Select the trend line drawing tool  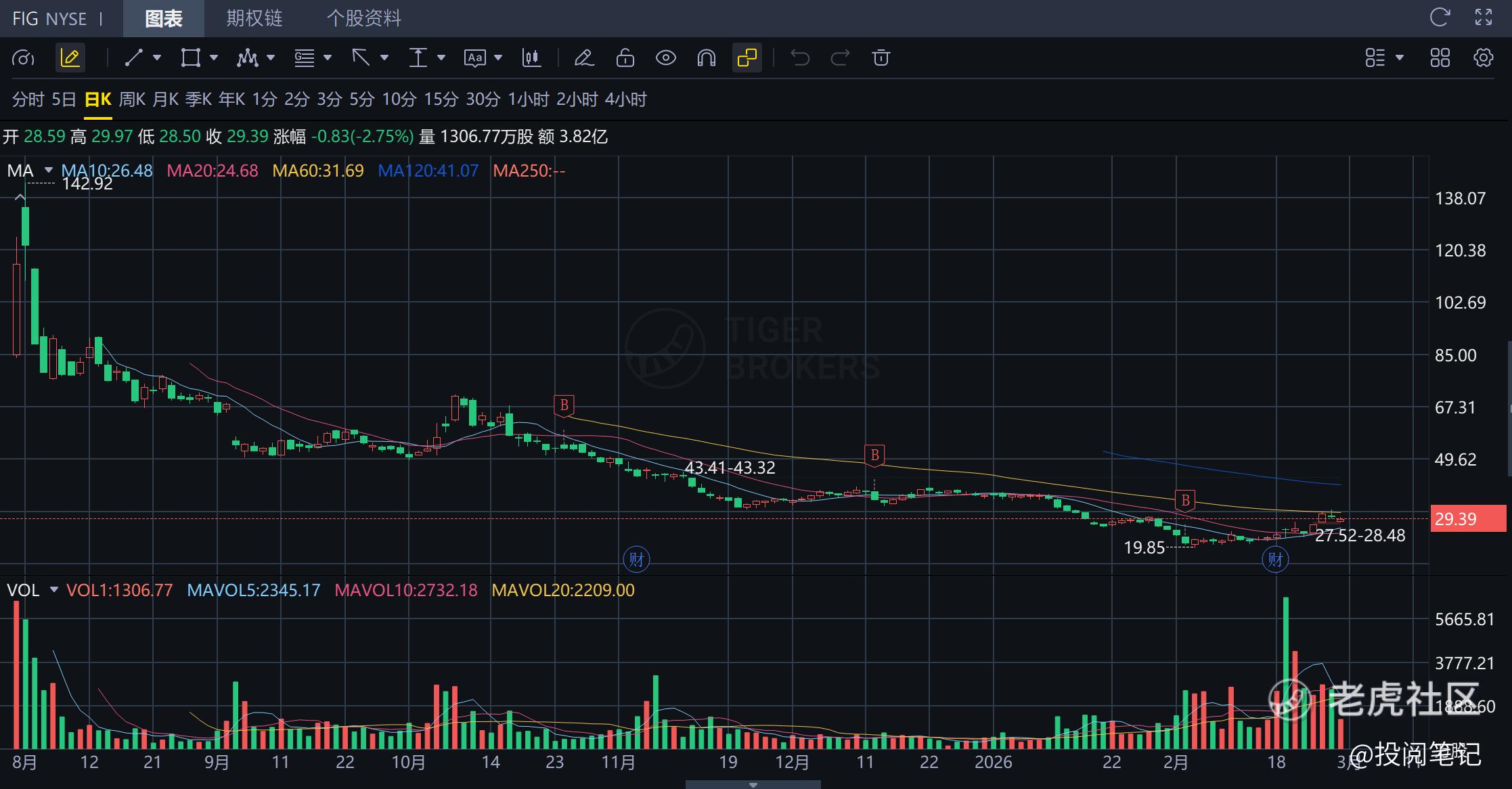(134, 58)
